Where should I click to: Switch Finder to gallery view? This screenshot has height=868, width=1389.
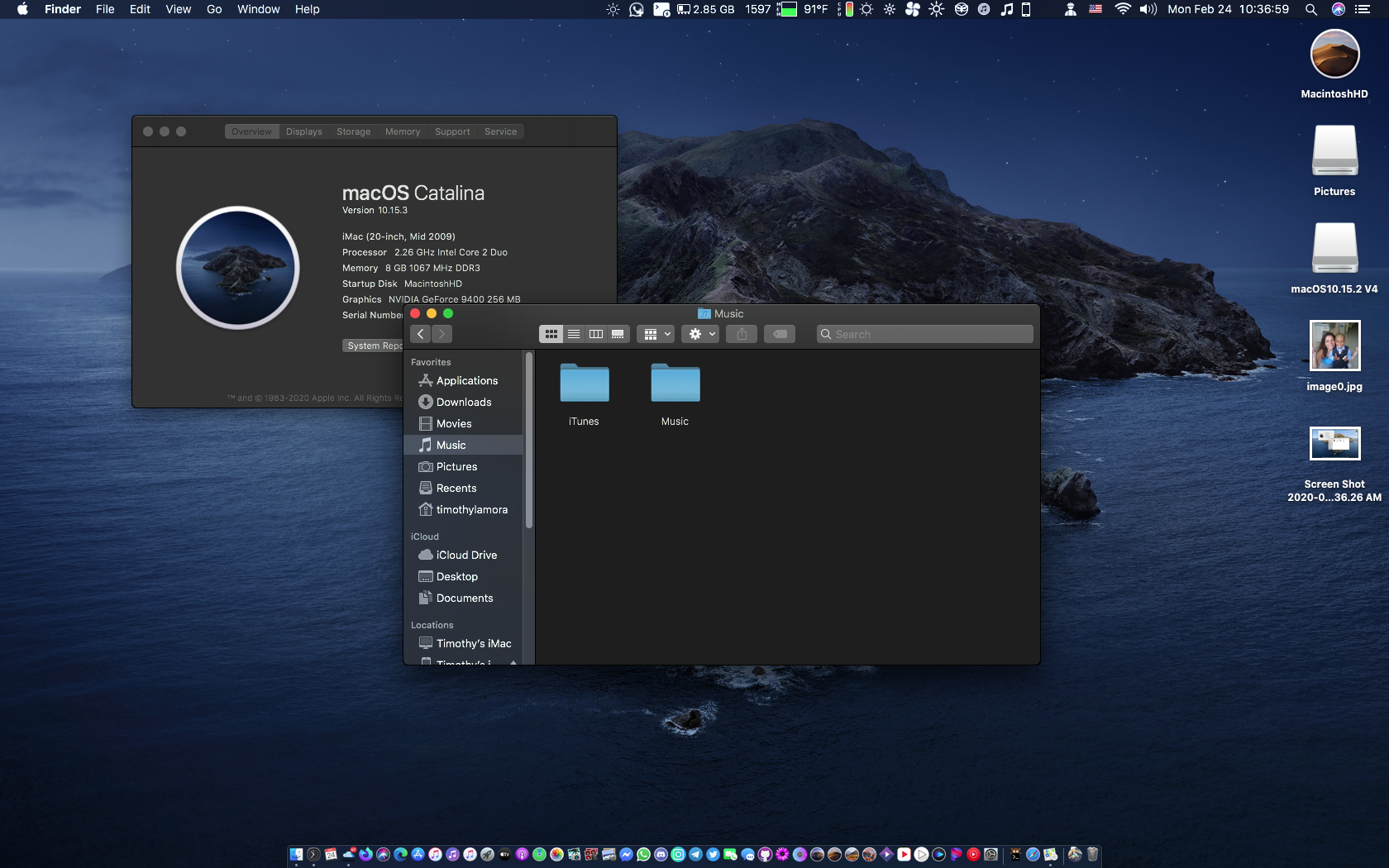(x=618, y=334)
